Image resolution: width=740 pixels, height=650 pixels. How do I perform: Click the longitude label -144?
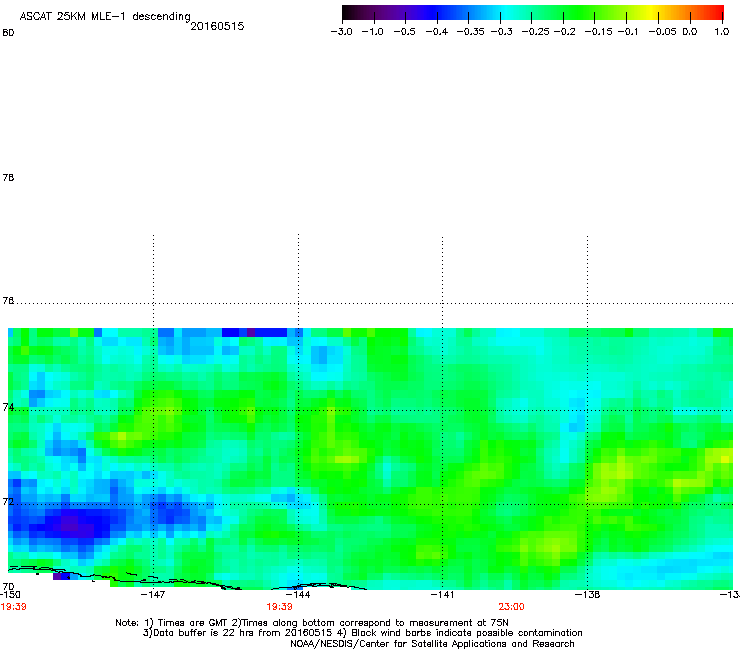point(298,594)
